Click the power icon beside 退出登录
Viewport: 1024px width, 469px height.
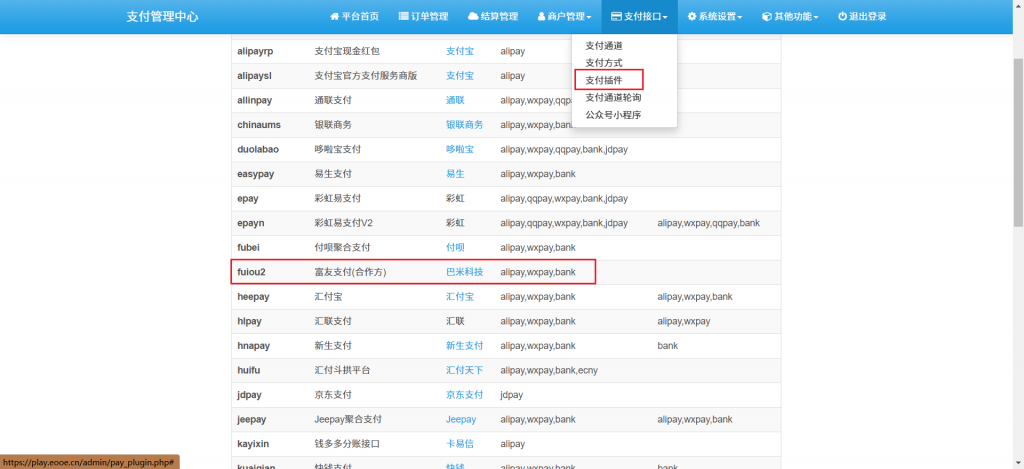pyautogui.click(x=842, y=17)
